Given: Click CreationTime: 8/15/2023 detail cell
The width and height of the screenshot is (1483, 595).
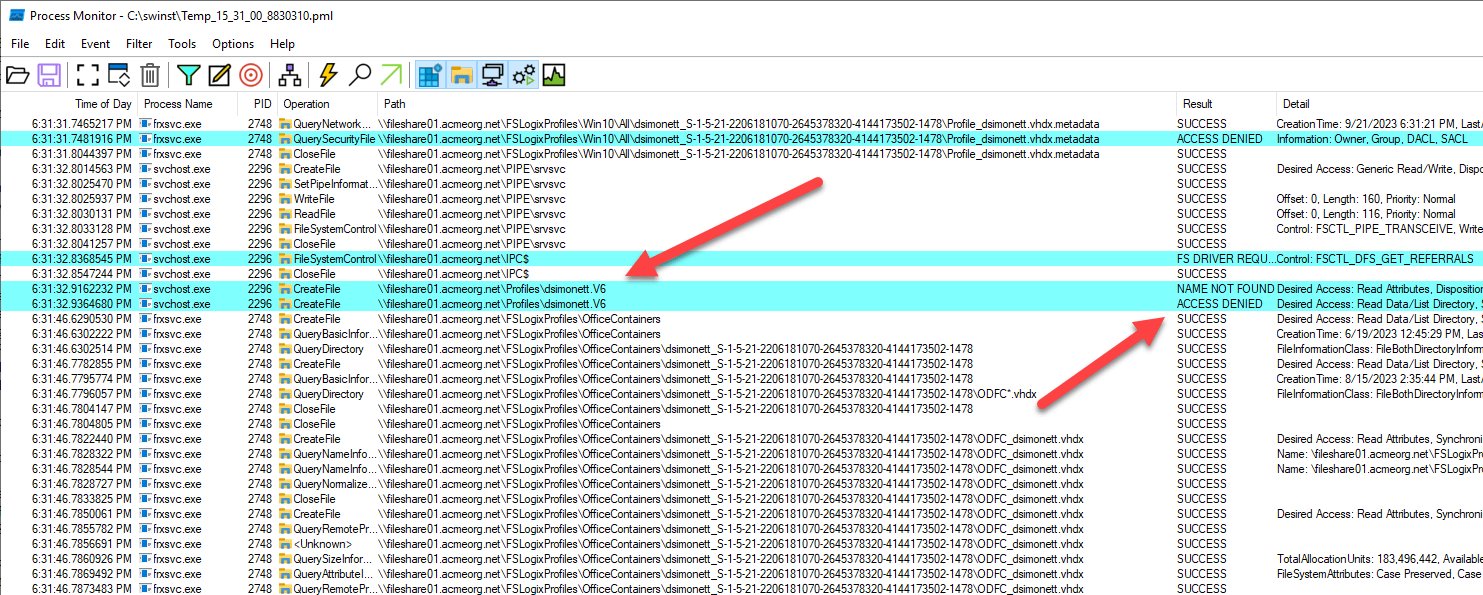Looking at the screenshot, I should pos(1380,379).
